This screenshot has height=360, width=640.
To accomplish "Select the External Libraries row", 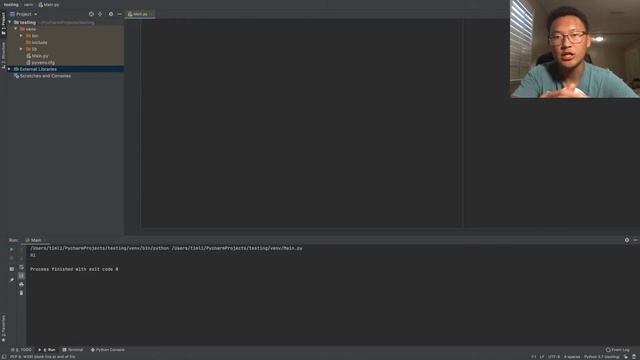I will click(65, 69).
